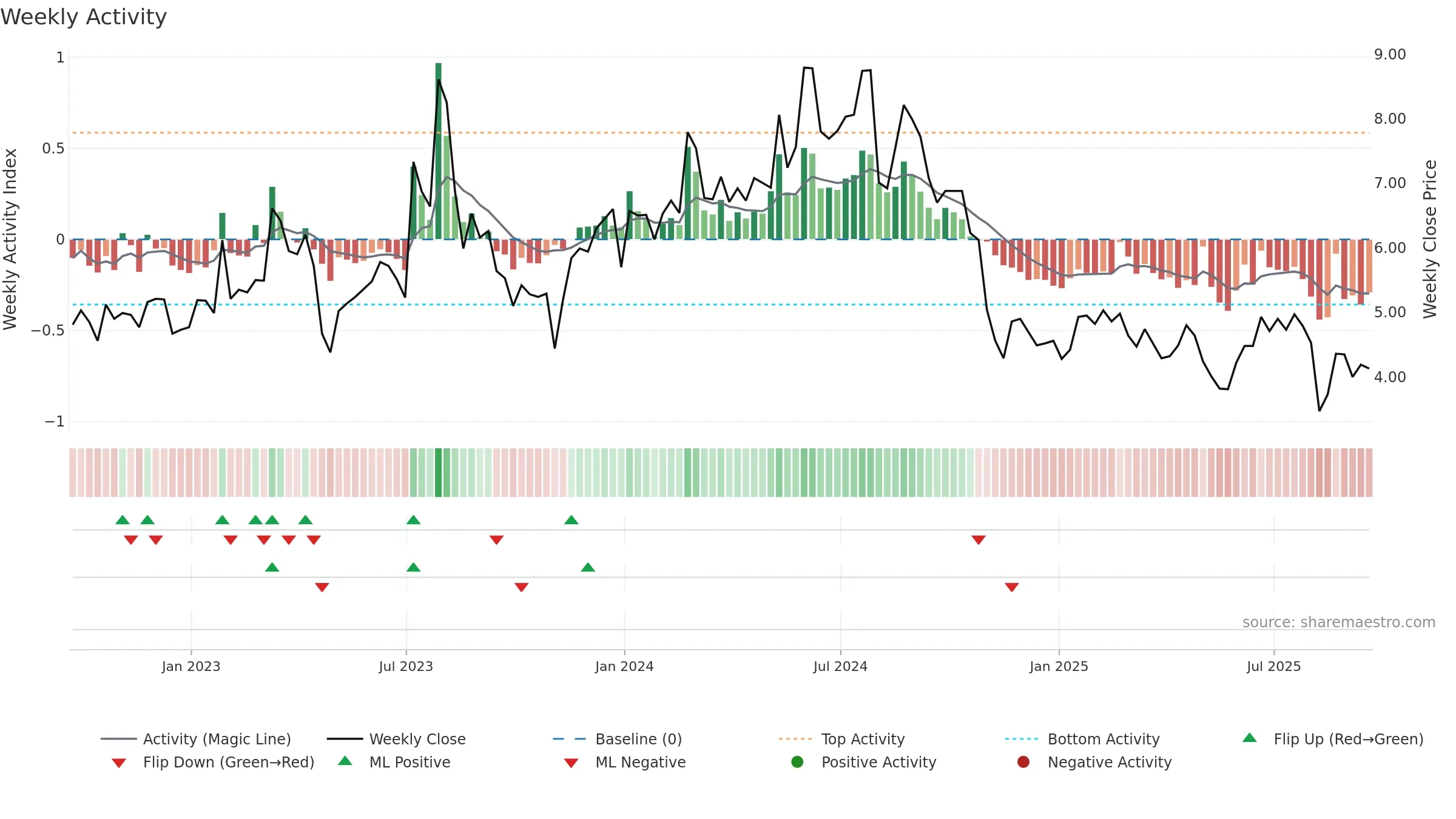
Task: Click the Flip Down marker near Sep 2023
Action: [x=496, y=540]
